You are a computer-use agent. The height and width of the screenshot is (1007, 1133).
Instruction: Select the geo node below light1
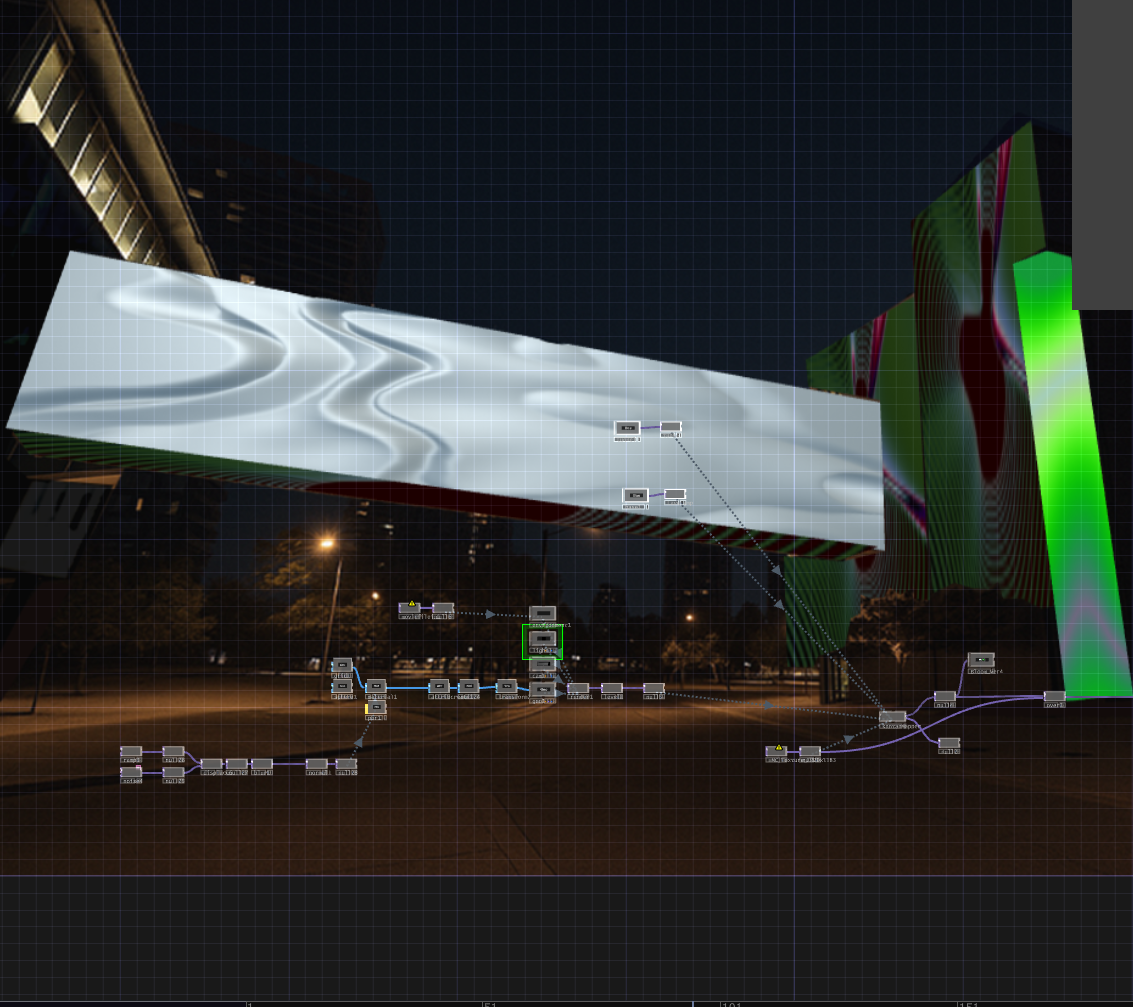(542, 689)
